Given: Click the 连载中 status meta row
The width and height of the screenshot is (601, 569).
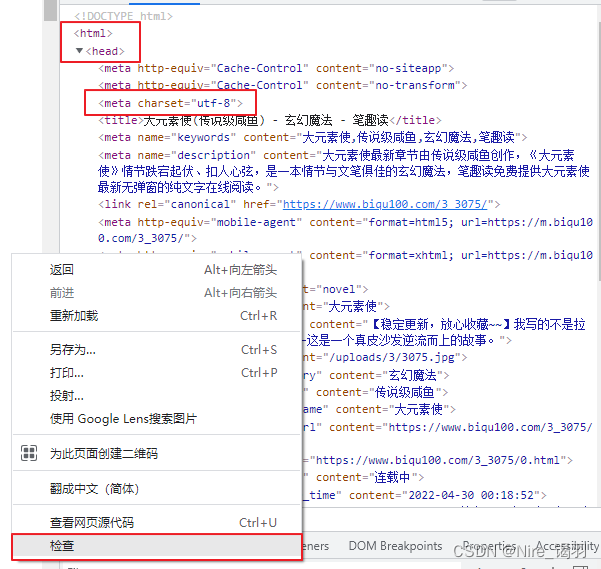Looking at the screenshot, I should click(x=364, y=477).
